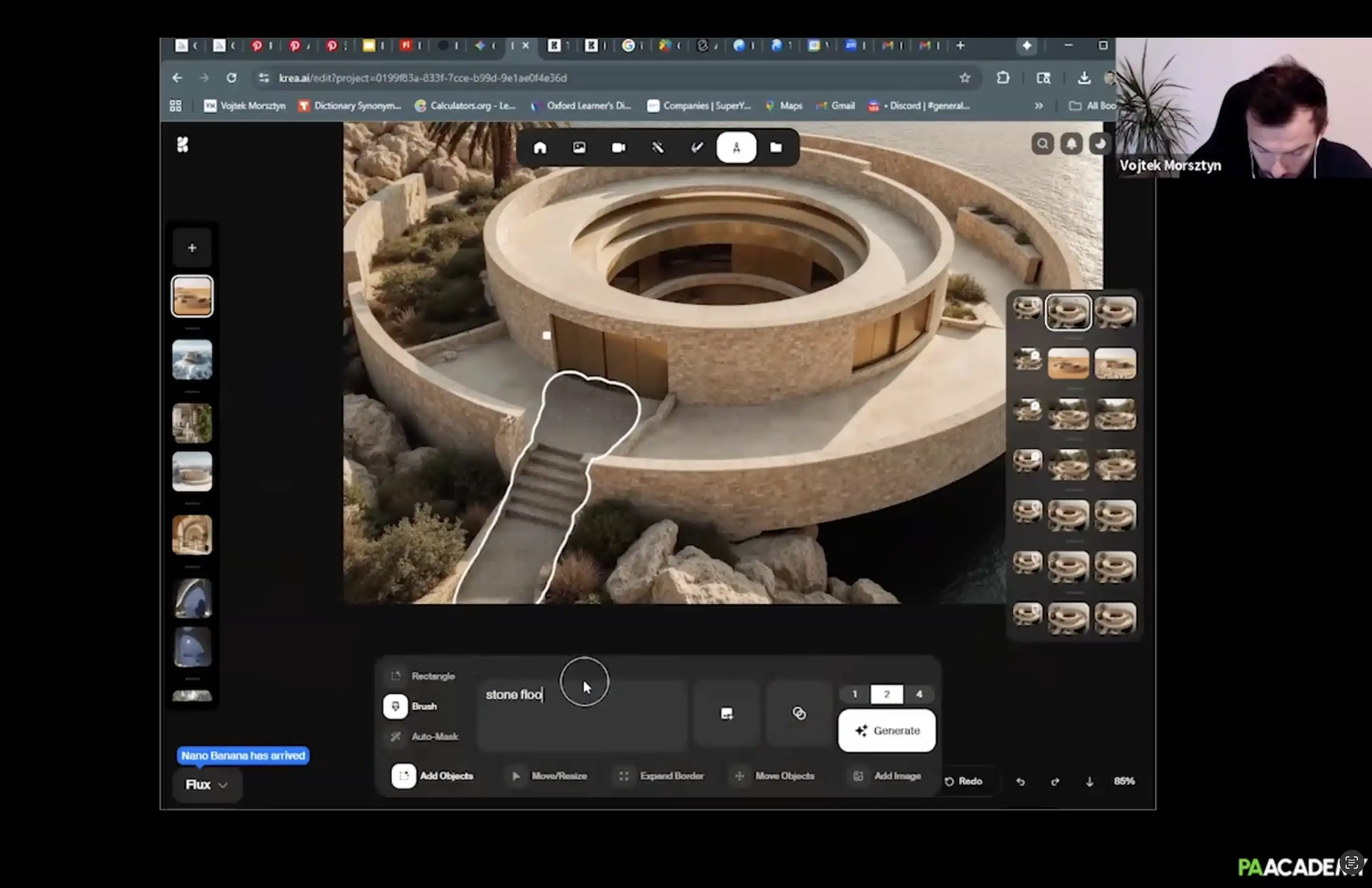
Task: Set number of outputs to 4
Action: pyautogui.click(x=919, y=694)
